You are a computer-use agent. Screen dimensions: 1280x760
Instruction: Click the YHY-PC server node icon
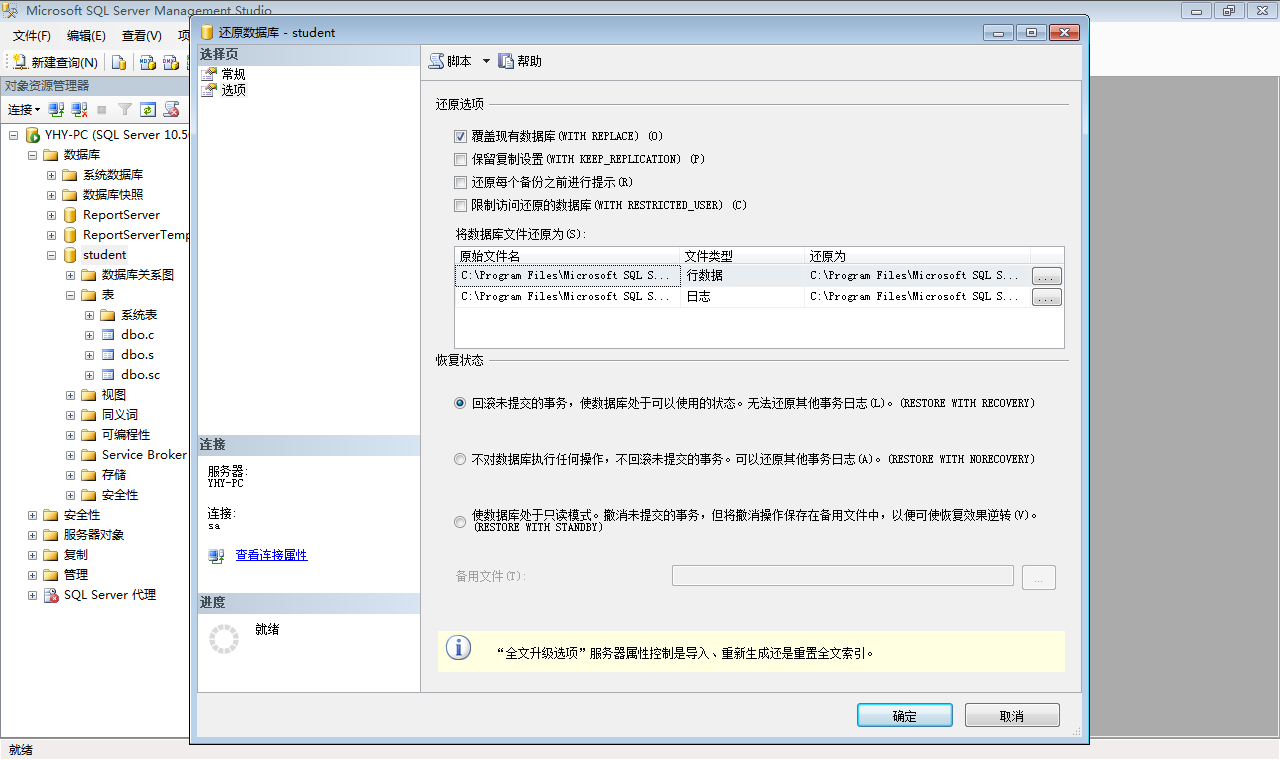(33, 135)
